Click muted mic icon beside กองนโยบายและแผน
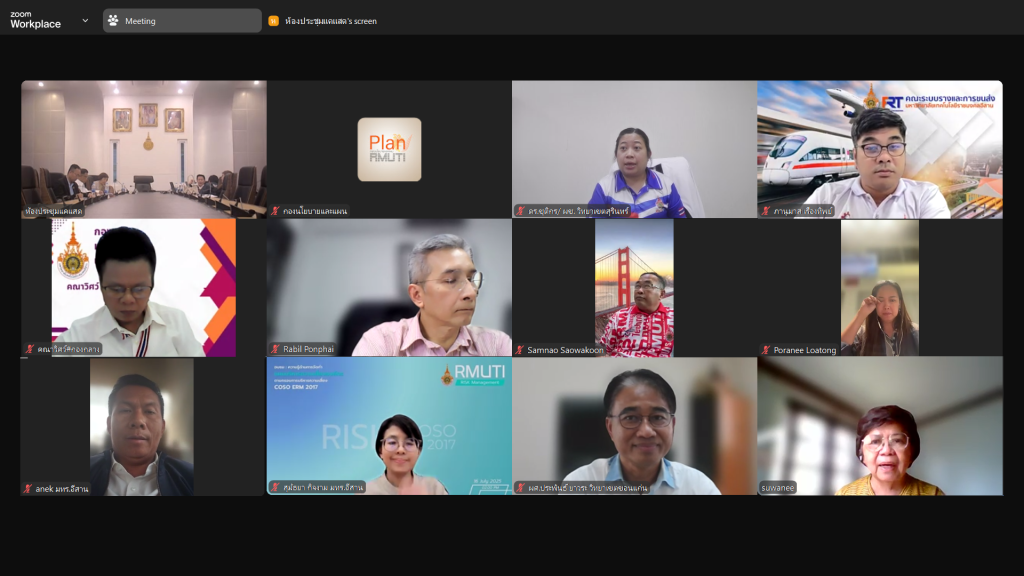1024x576 pixels. tap(275, 211)
